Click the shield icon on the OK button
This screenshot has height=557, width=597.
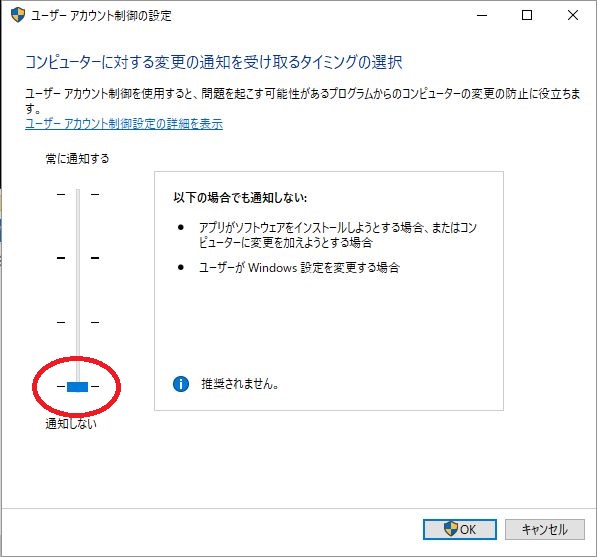point(450,529)
